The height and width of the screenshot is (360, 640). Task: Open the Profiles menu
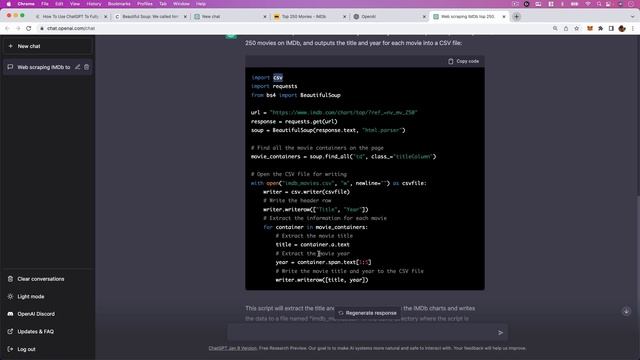(144, 4)
